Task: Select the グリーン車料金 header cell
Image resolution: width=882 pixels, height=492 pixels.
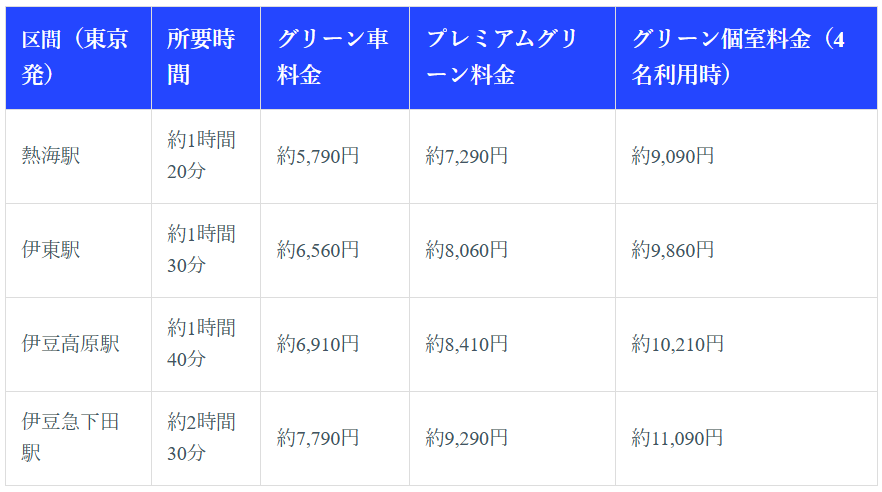Action: [333, 57]
